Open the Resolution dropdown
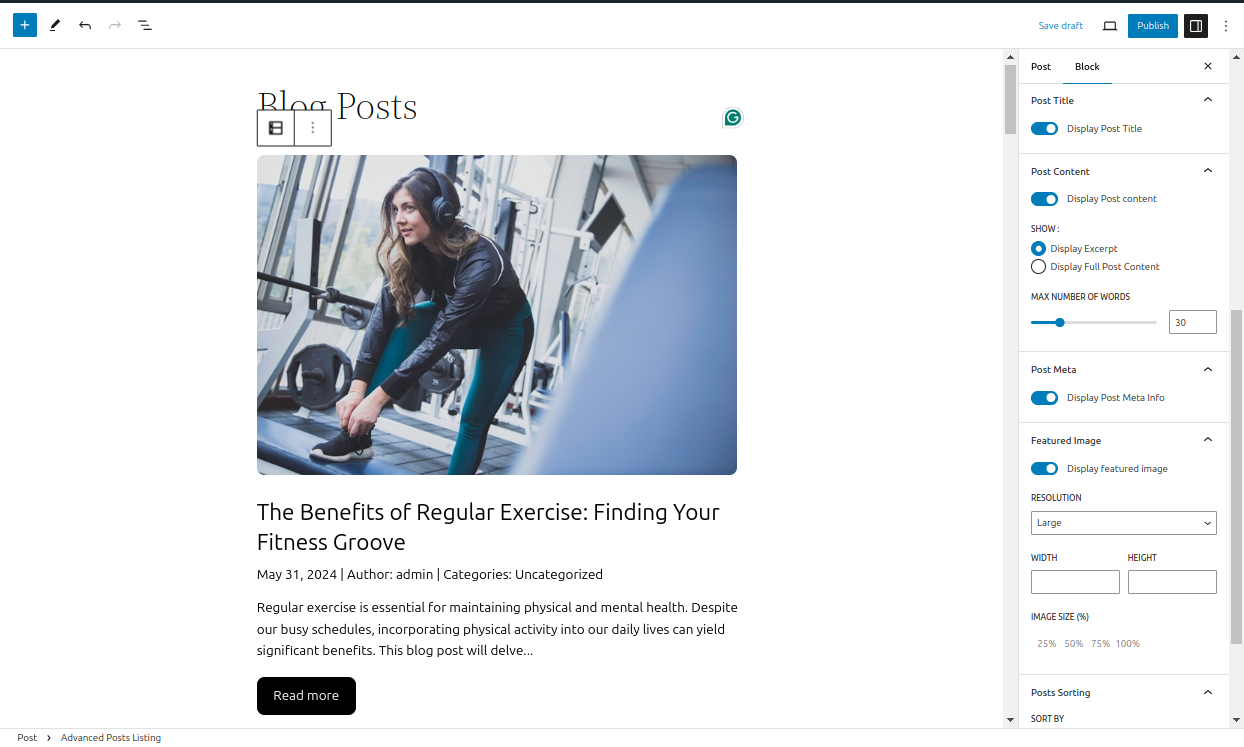Viewport: 1244px width, 747px height. coord(1123,523)
